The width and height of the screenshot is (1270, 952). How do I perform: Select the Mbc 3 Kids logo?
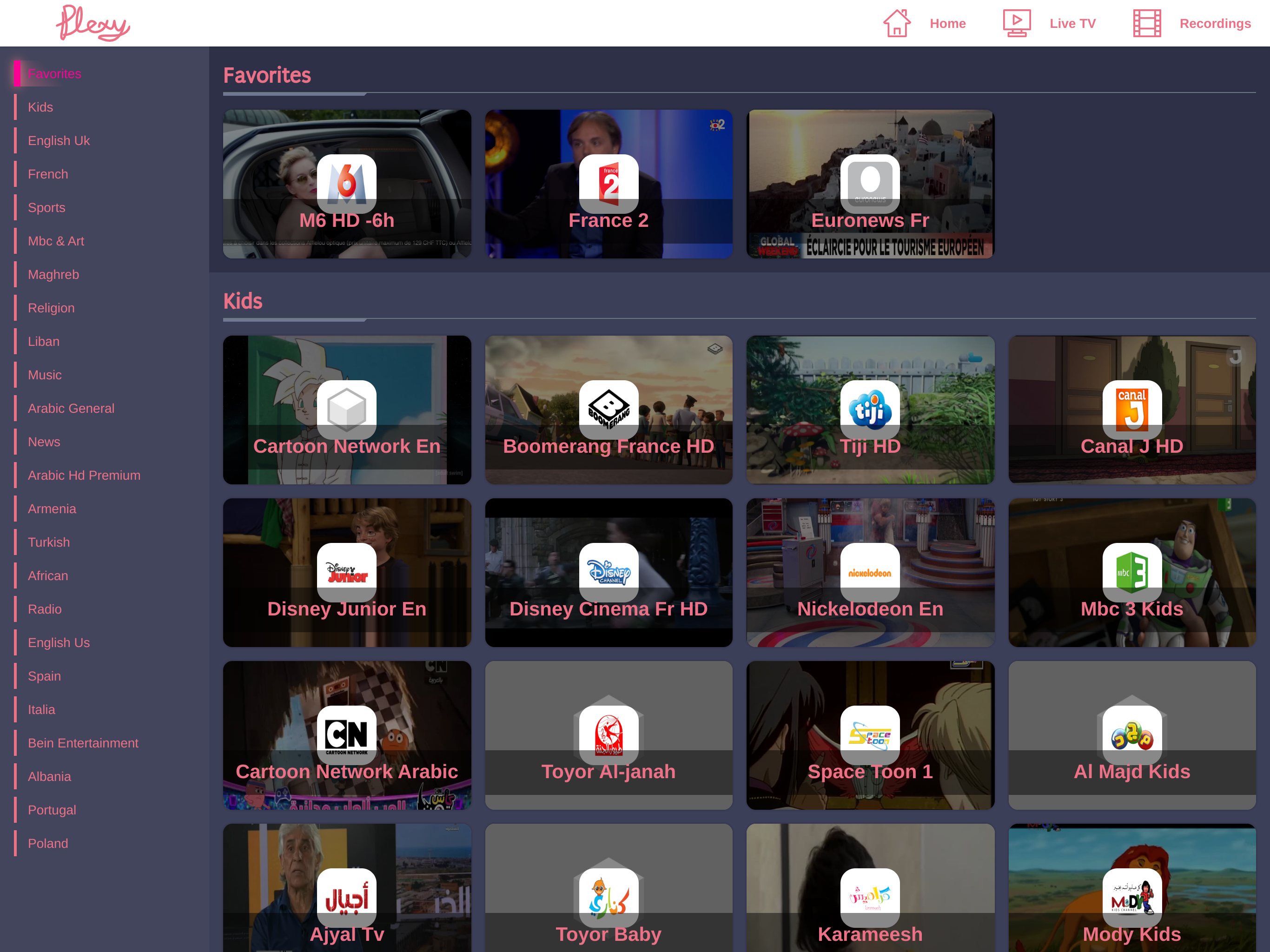[1131, 572]
